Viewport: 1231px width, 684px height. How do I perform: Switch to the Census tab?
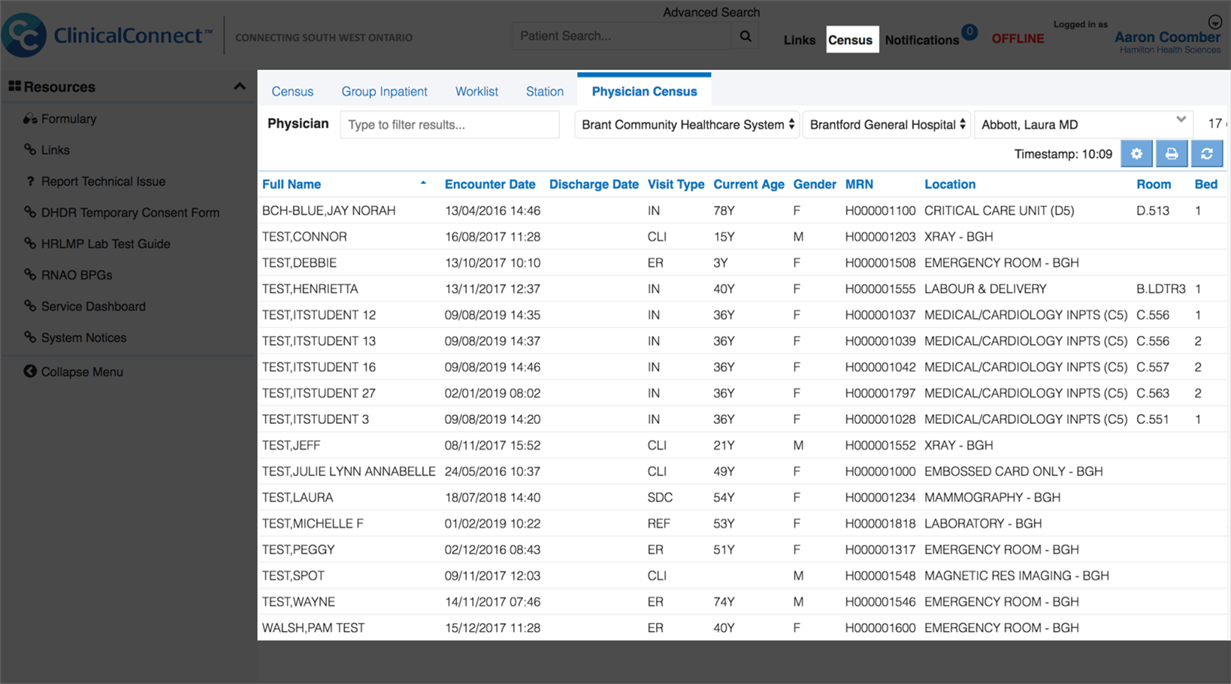[292, 91]
